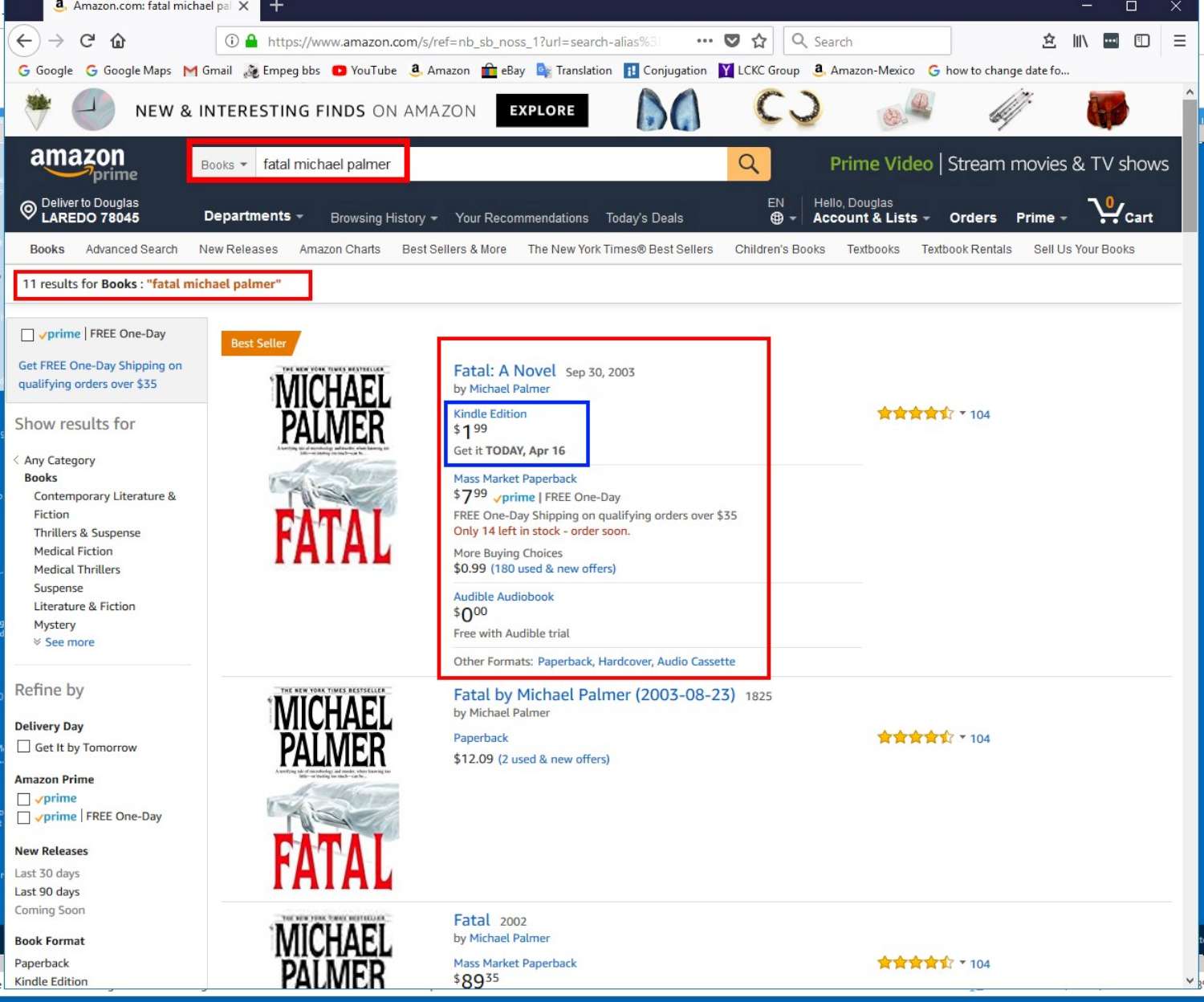
Task: Click into the Amazon search text field
Action: point(491,164)
